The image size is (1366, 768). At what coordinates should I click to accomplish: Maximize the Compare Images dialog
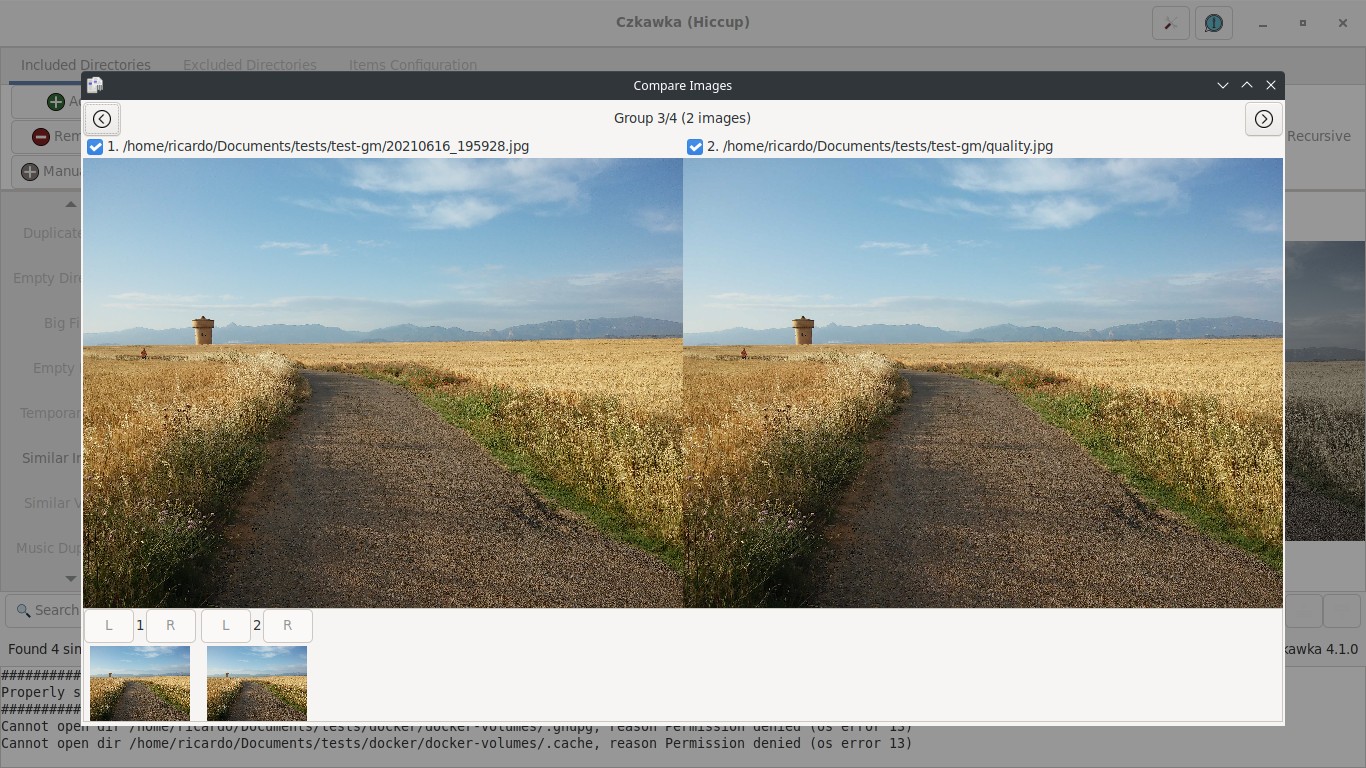[x=1247, y=86]
